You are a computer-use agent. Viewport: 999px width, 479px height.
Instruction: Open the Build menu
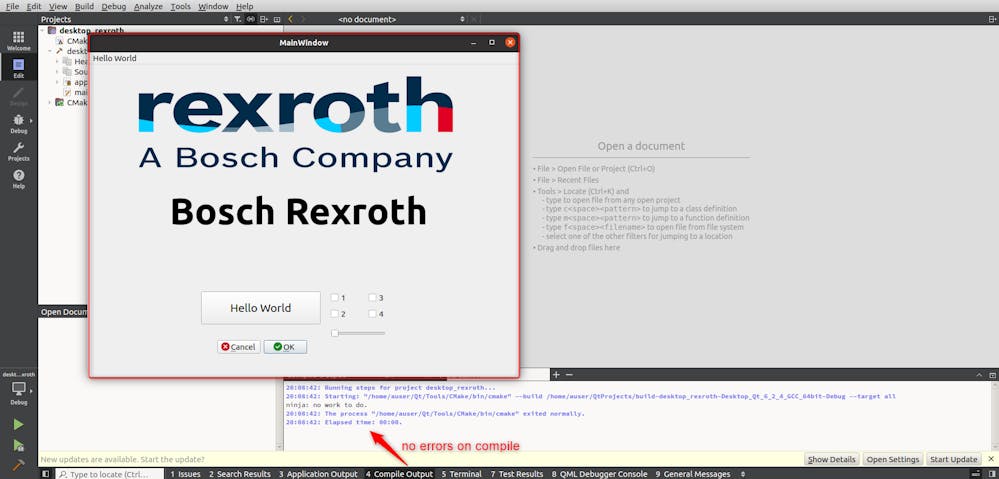pyautogui.click(x=84, y=6)
